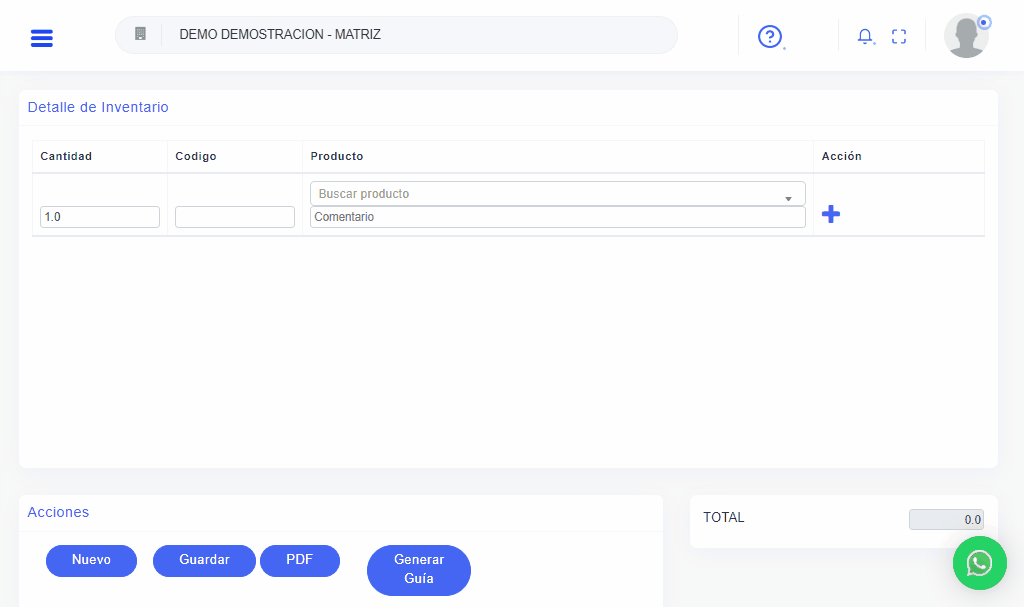This screenshot has width=1024, height=607.
Task: Open the help question mark icon
Action: [769, 37]
